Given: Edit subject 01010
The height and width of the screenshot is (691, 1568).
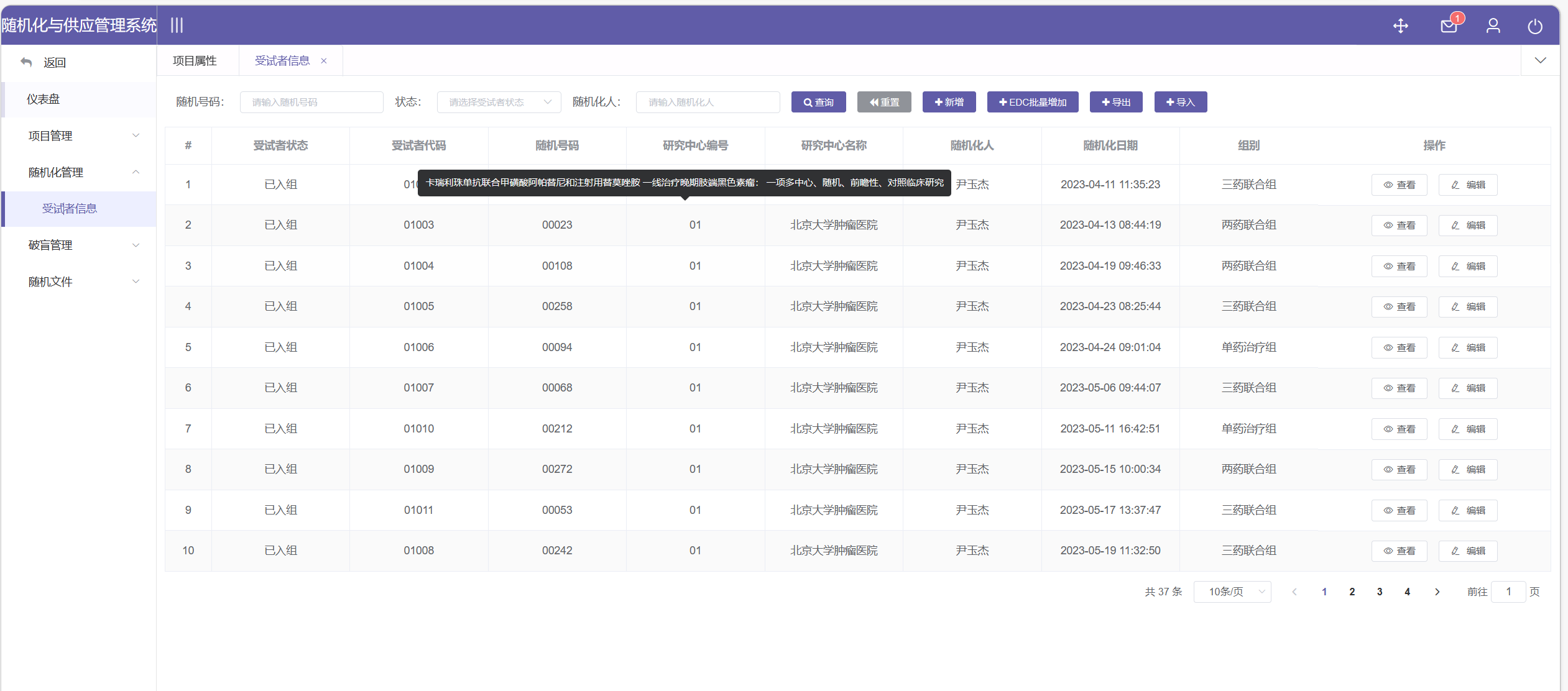Looking at the screenshot, I should (1468, 429).
